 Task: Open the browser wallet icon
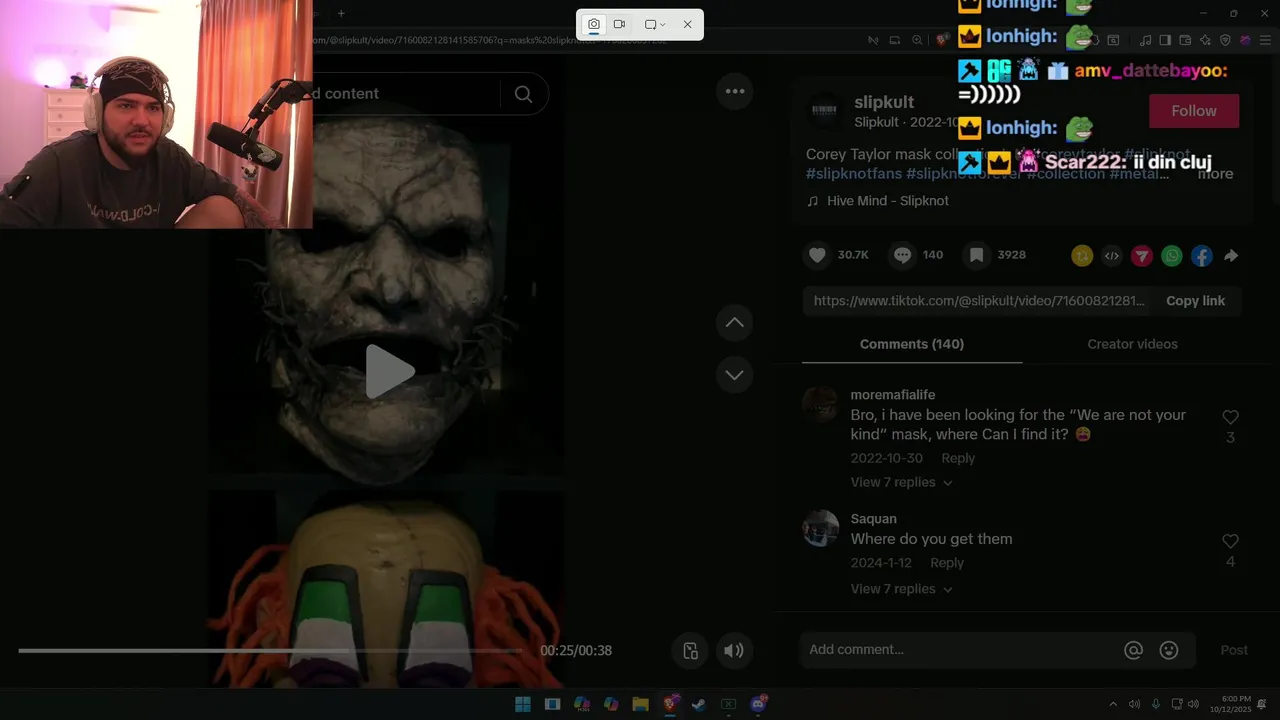click(1185, 40)
